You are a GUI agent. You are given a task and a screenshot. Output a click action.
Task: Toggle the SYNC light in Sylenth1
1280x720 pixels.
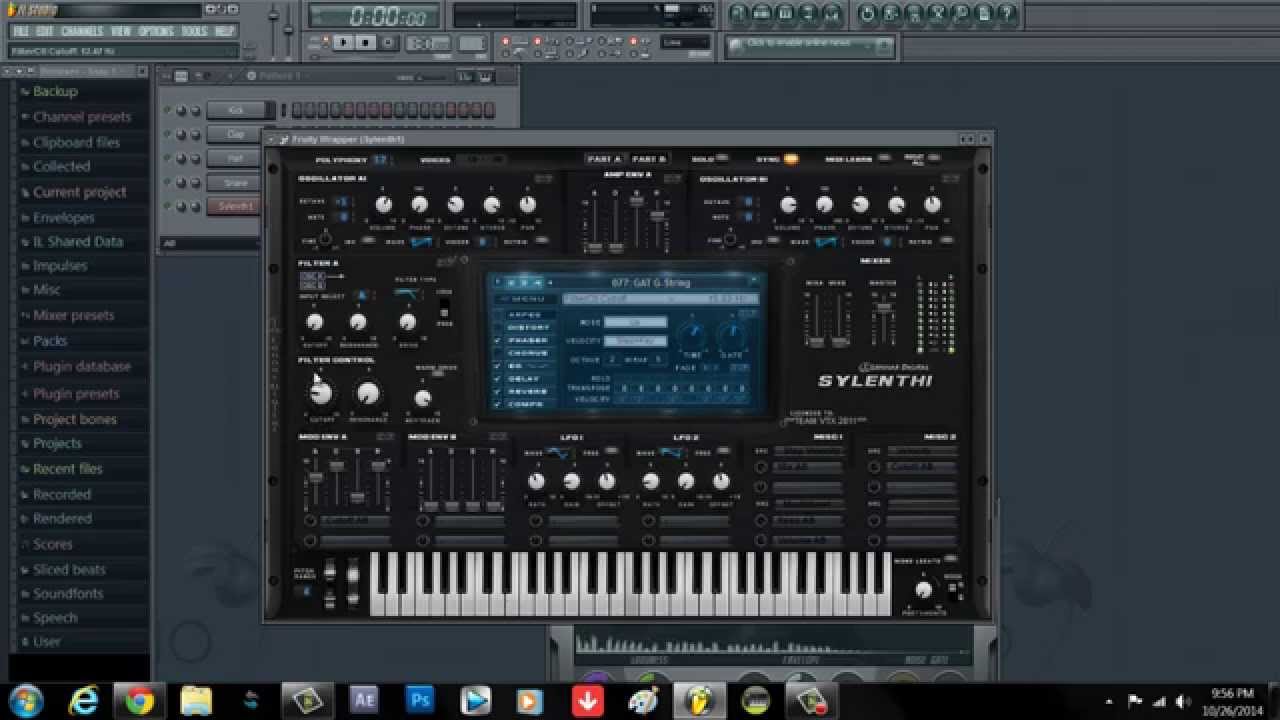click(790, 159)
